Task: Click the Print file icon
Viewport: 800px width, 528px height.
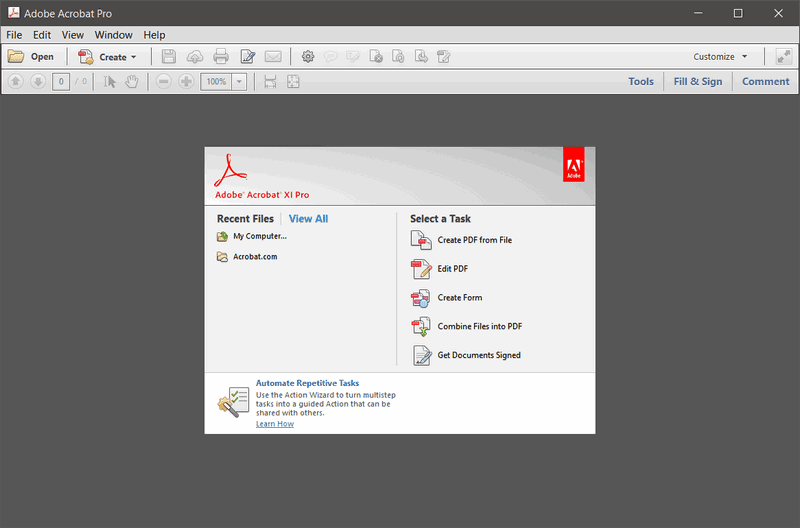Action: click(x=221, y=57)
